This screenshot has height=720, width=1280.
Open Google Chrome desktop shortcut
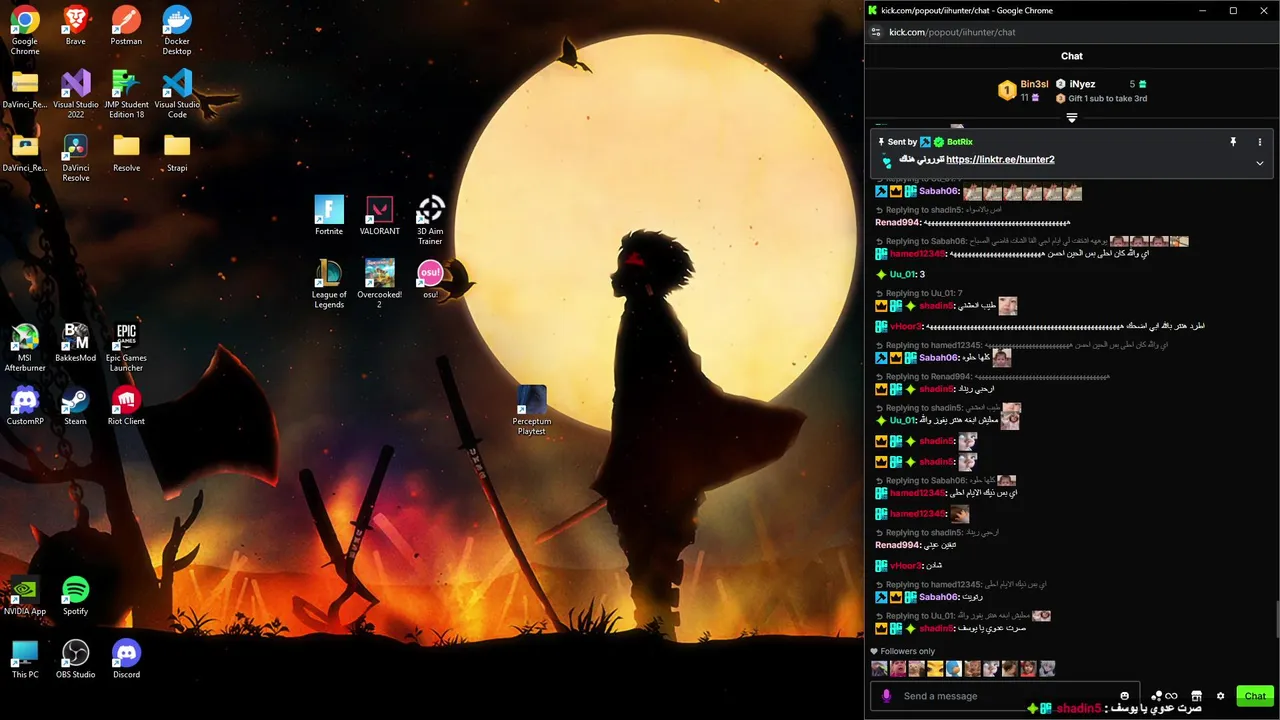click(x=25, y=30)
